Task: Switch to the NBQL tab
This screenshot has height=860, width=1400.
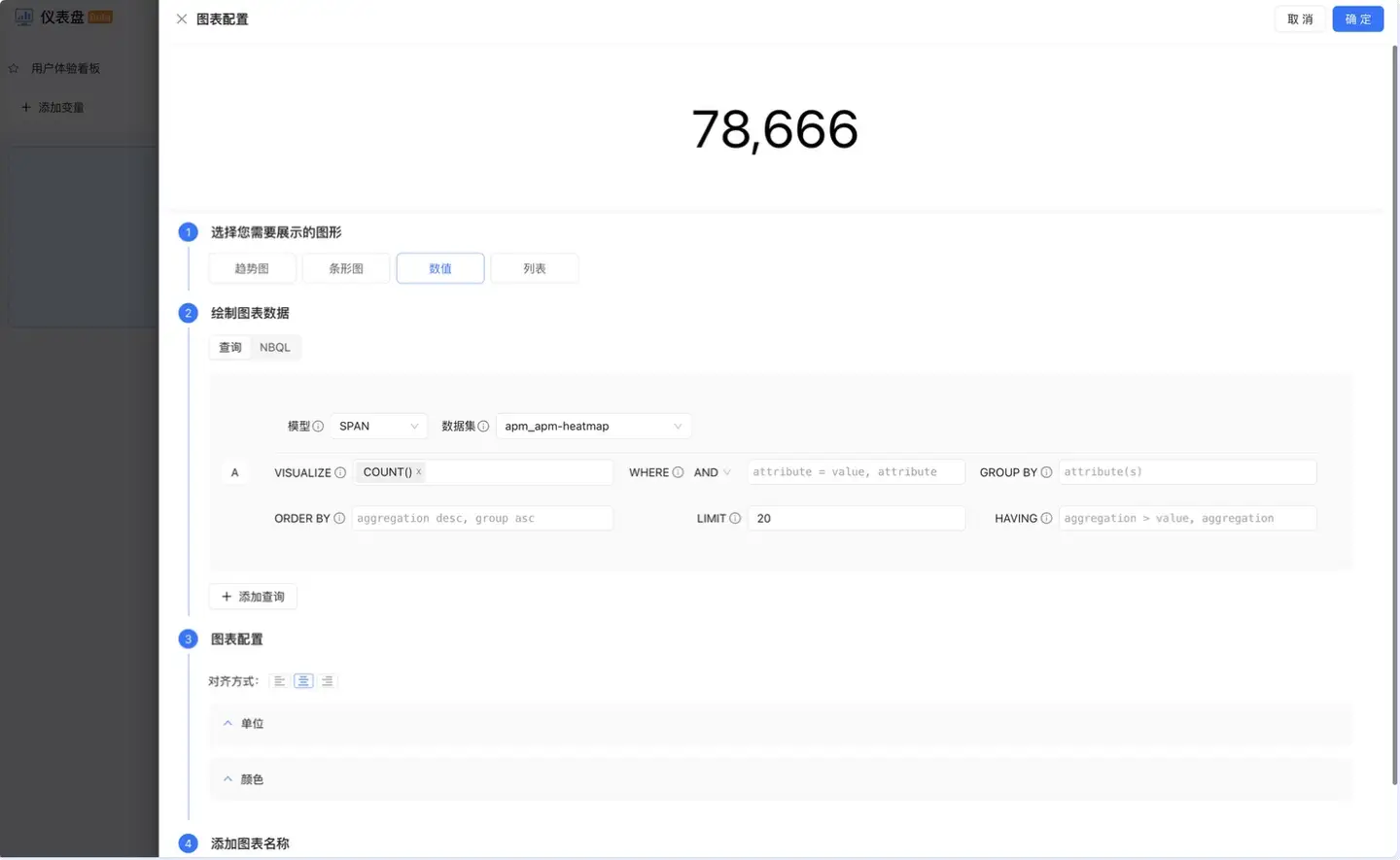Action: [275, 348]
